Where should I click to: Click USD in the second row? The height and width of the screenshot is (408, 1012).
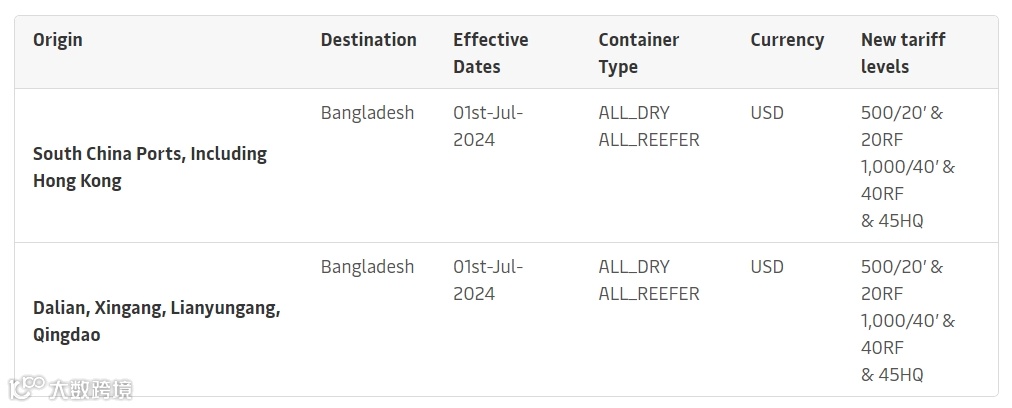click(767, 267)
